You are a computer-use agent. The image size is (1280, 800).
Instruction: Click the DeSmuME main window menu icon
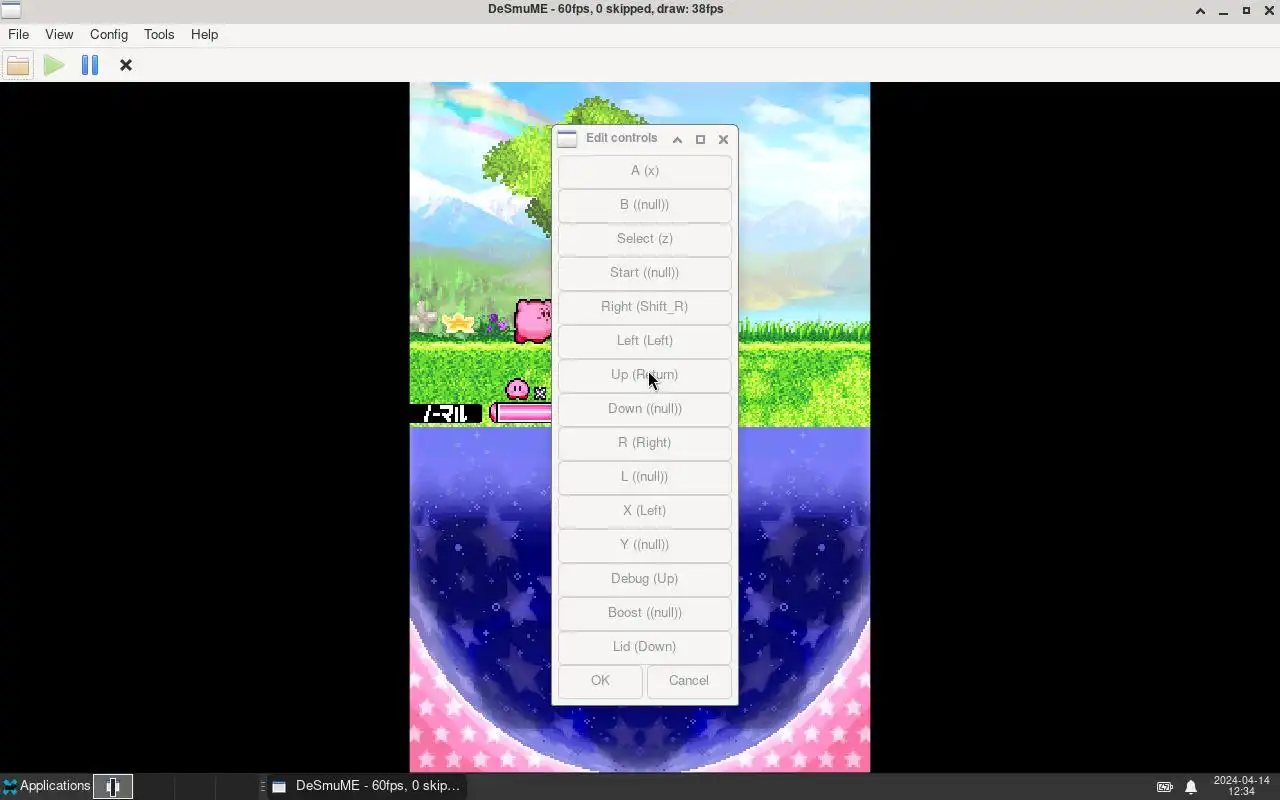pyautogui.click(x=10, y=10)
